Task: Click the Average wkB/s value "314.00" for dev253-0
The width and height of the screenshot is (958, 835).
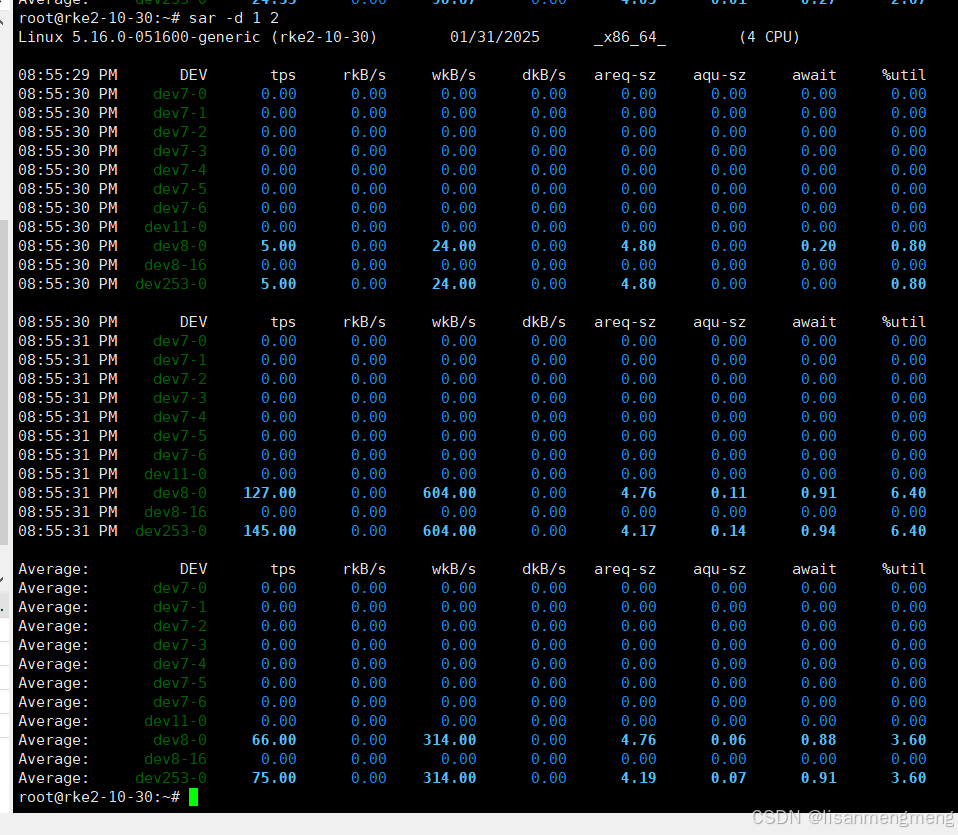Action: 450,778
